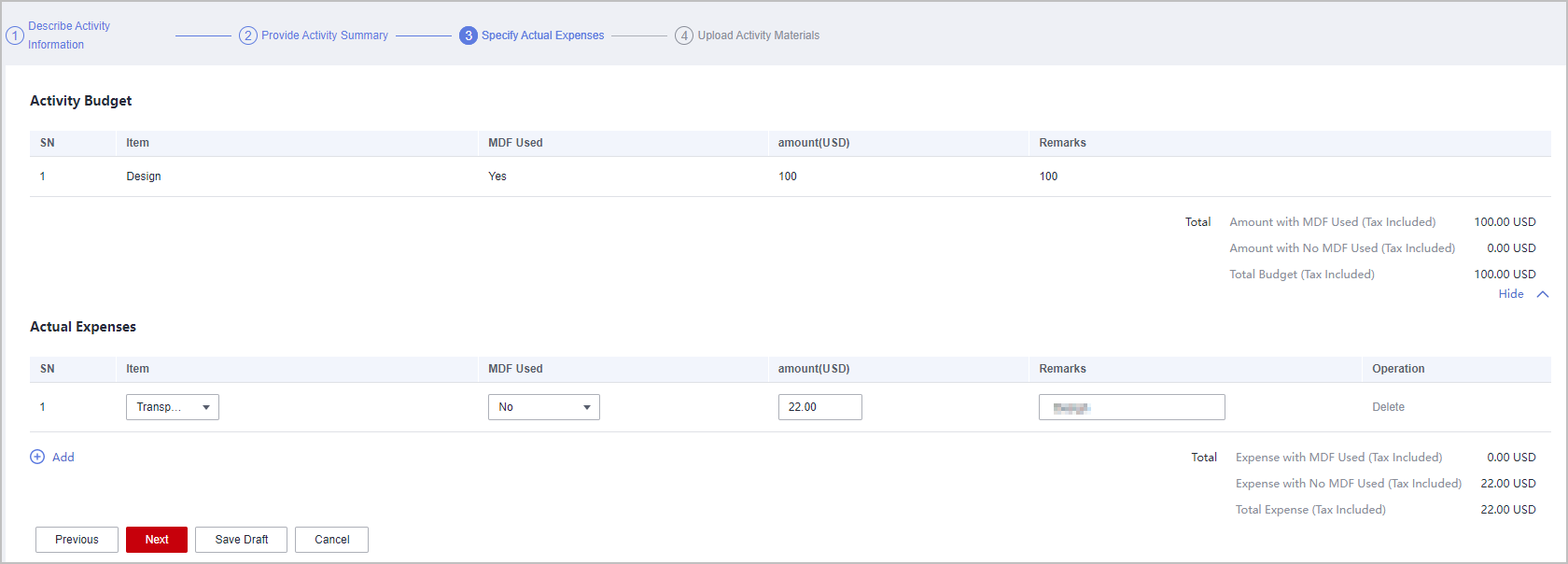Click the step 2 circle icon
Image resolution: width=1568 pixels, height=564 pixels.
[248, 35]
